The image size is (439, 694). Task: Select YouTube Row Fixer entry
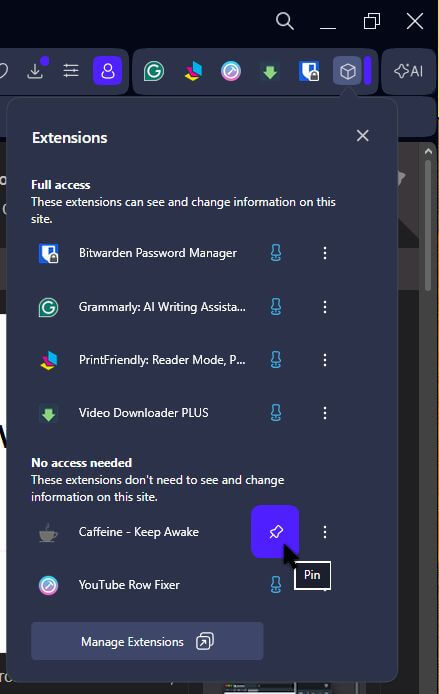[x=129, y=585]
